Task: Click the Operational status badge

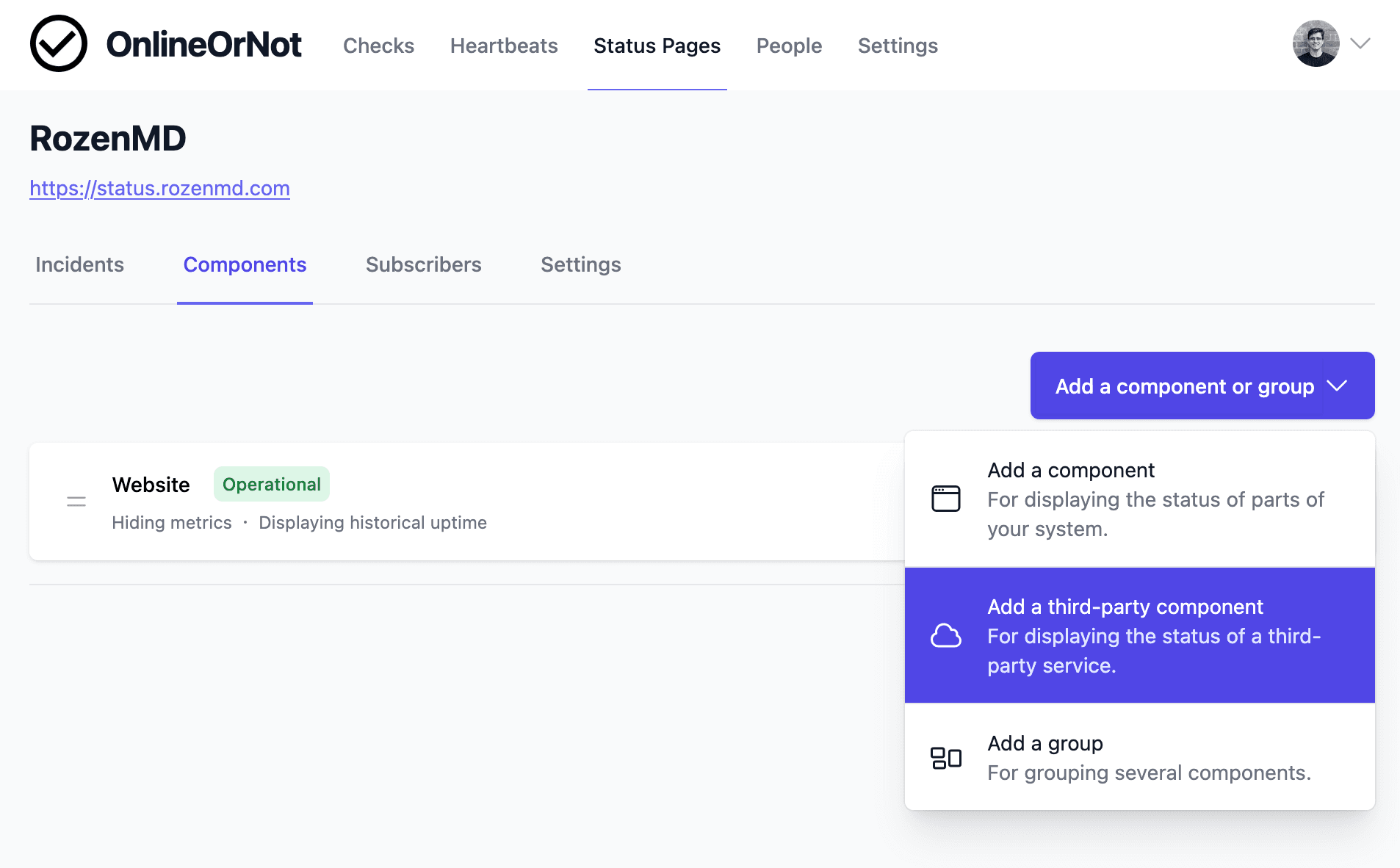Action: point(271,484)
